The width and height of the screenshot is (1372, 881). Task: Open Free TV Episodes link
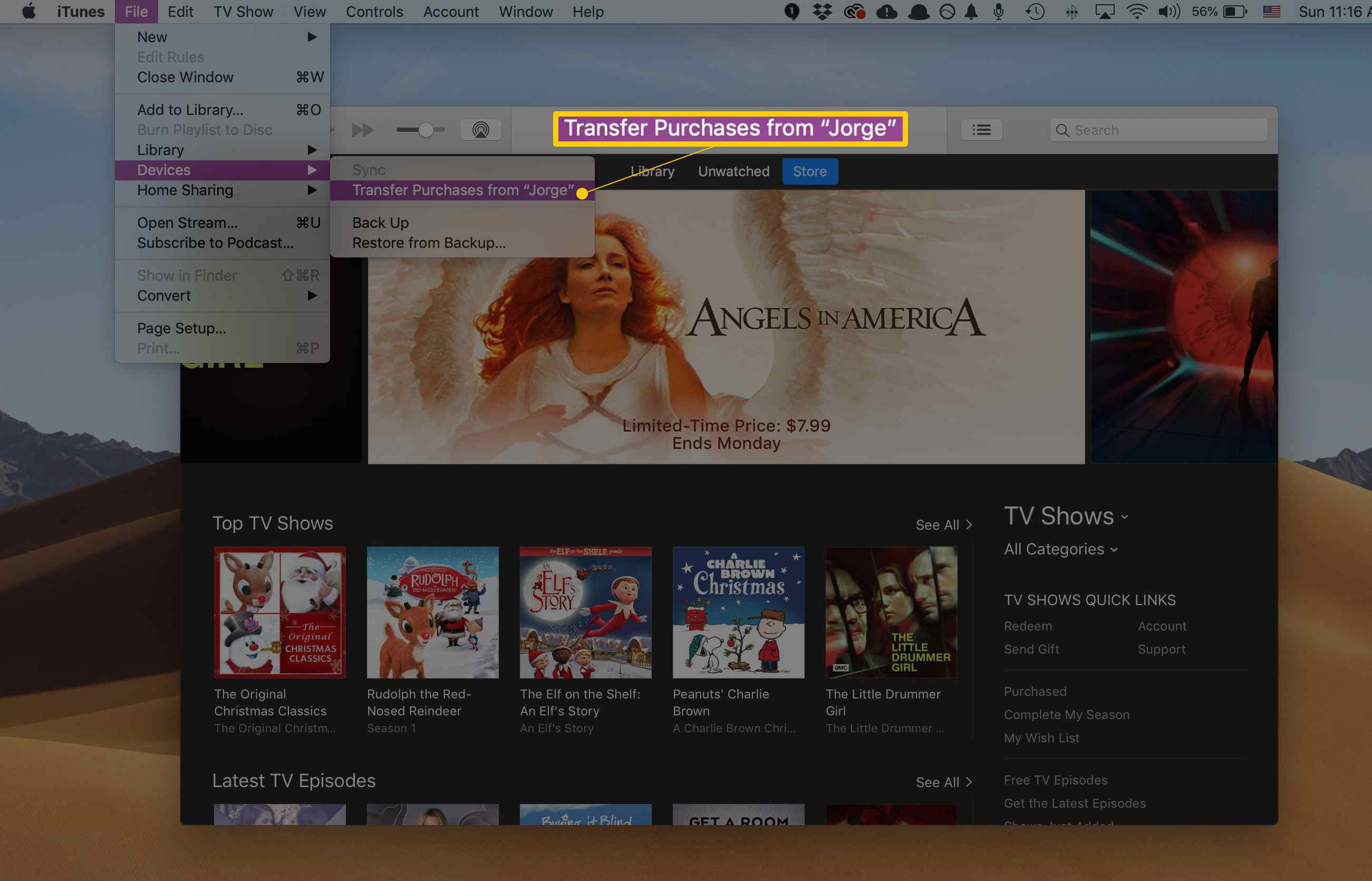1055,780
